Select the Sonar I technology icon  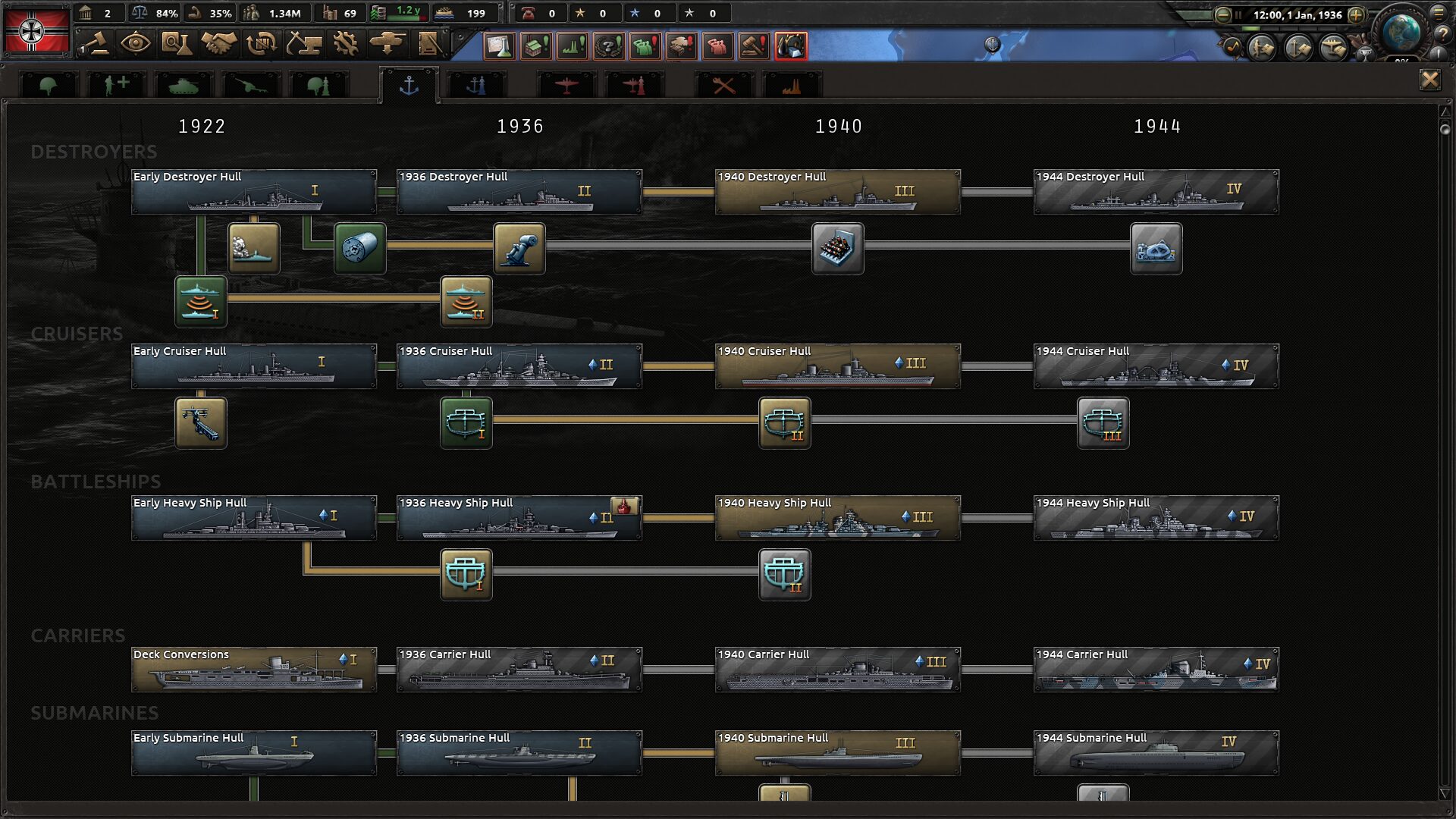(201, 301)
